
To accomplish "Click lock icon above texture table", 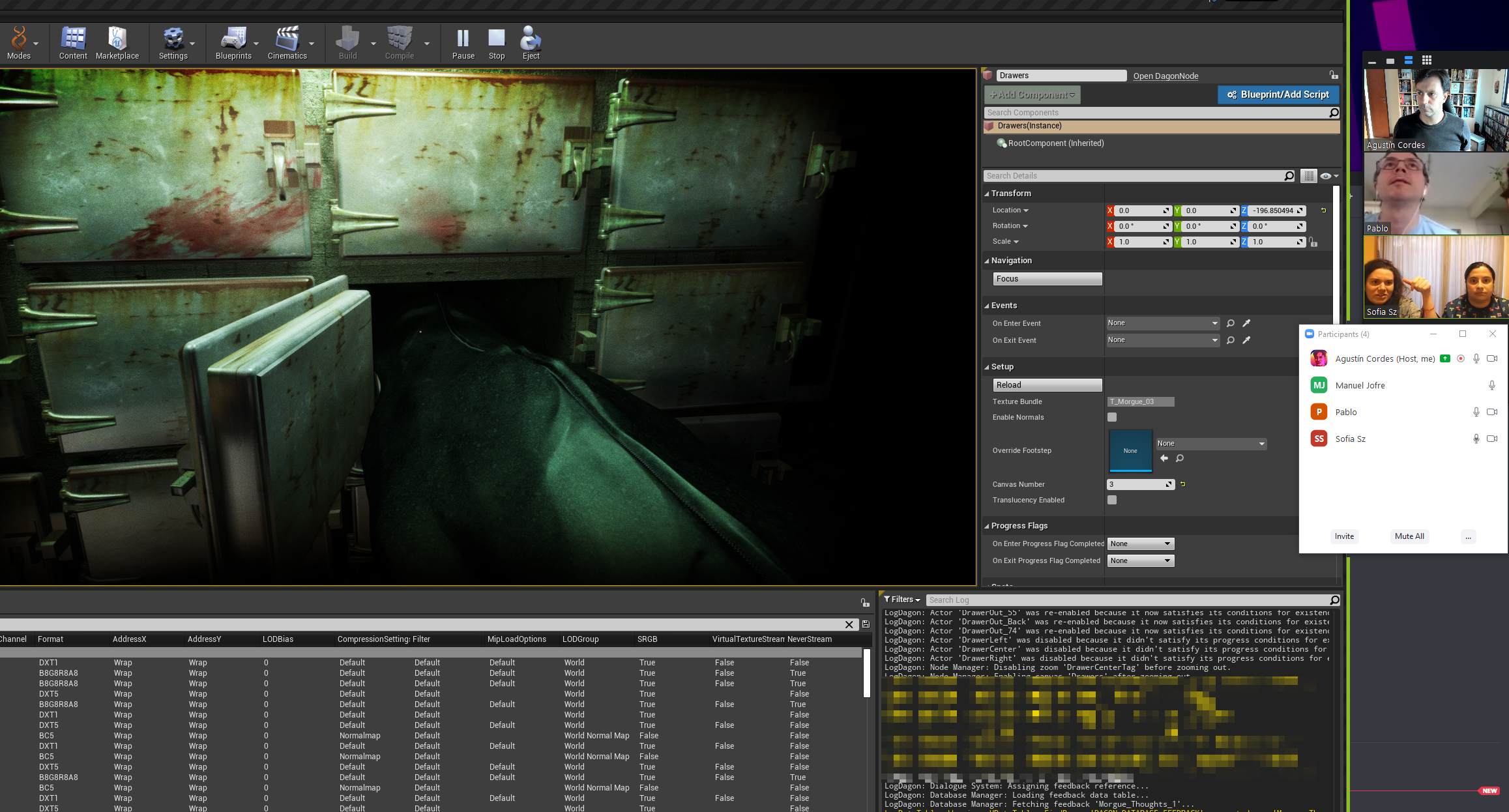I will 864,603.
